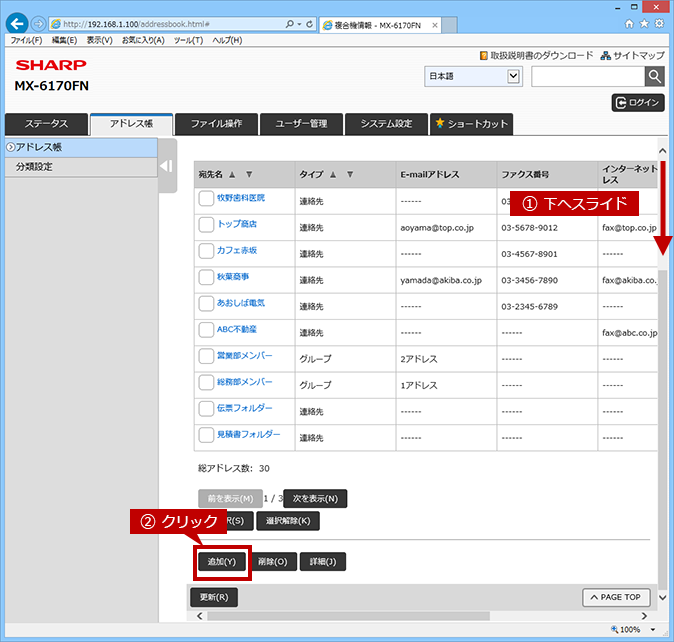Image resolution: width=674 pixels, height=642 pixels.
Task: Open お気に入り(A) menu
Action: pyautogui.click(x=143, y=40)
